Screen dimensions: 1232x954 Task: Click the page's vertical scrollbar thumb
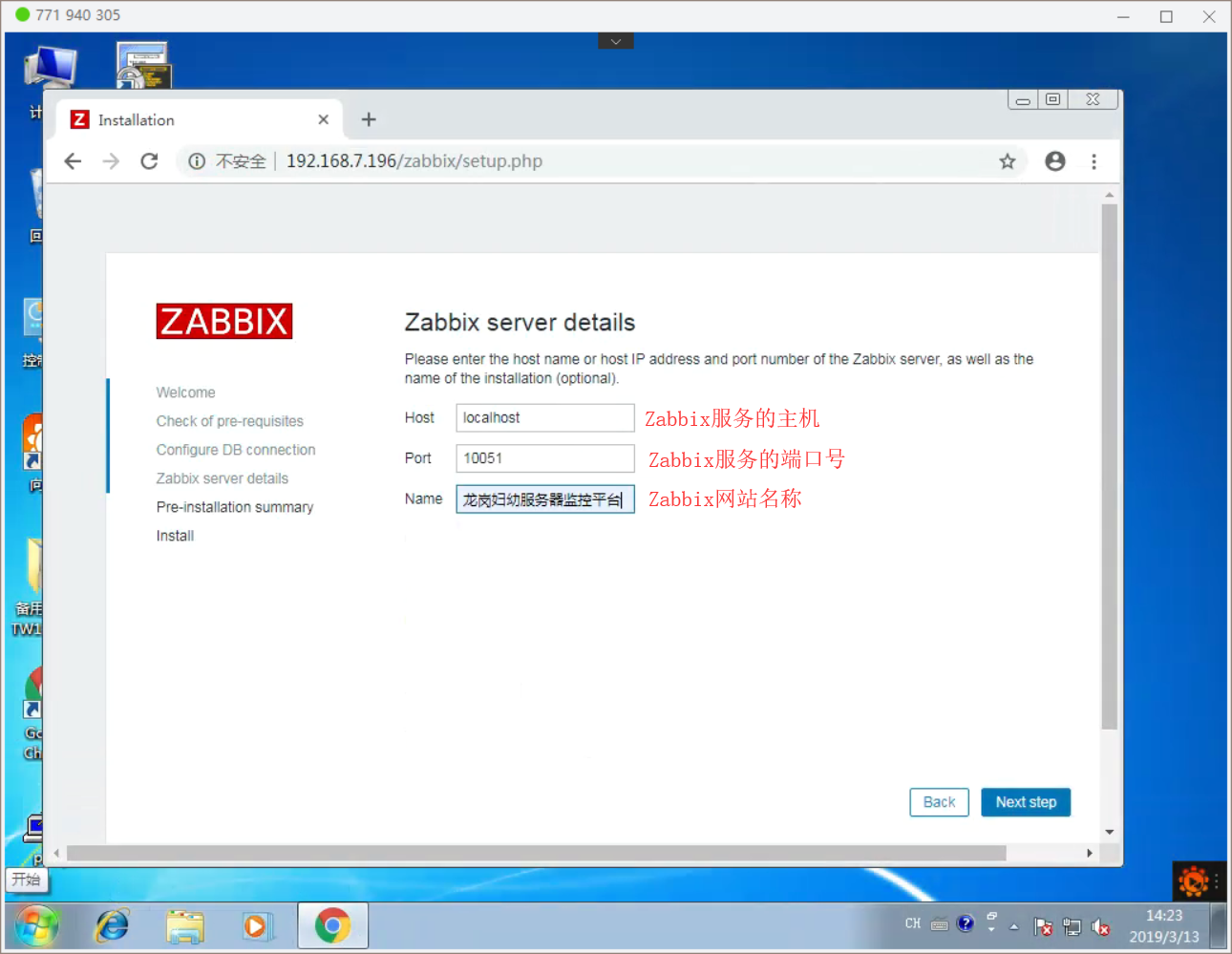(x=1109, y=467)
